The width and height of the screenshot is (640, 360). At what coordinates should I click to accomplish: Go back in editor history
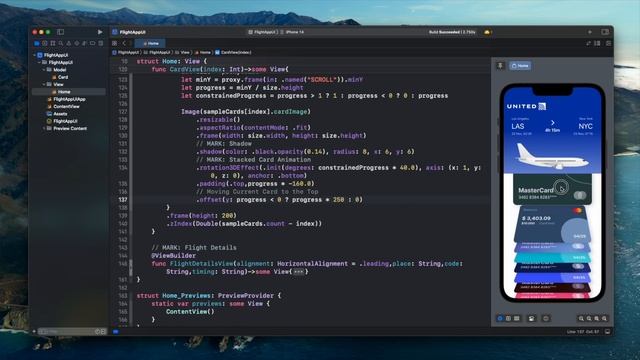pyautogui.click(x=124, y=43)
